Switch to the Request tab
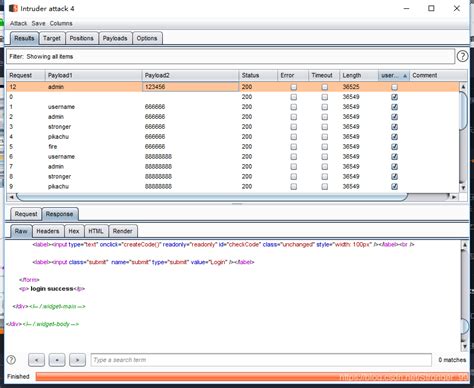Image resolution: width=474 pixels, height=388 pixels. coord(26,214)
